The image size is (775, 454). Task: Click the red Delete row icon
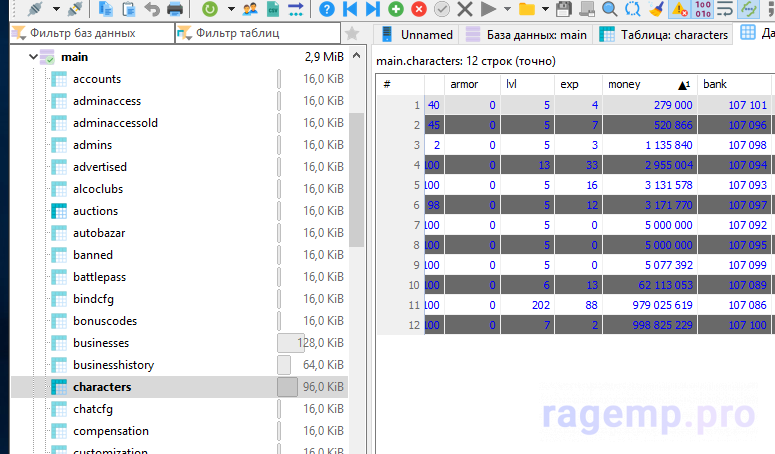pos(419,9)
